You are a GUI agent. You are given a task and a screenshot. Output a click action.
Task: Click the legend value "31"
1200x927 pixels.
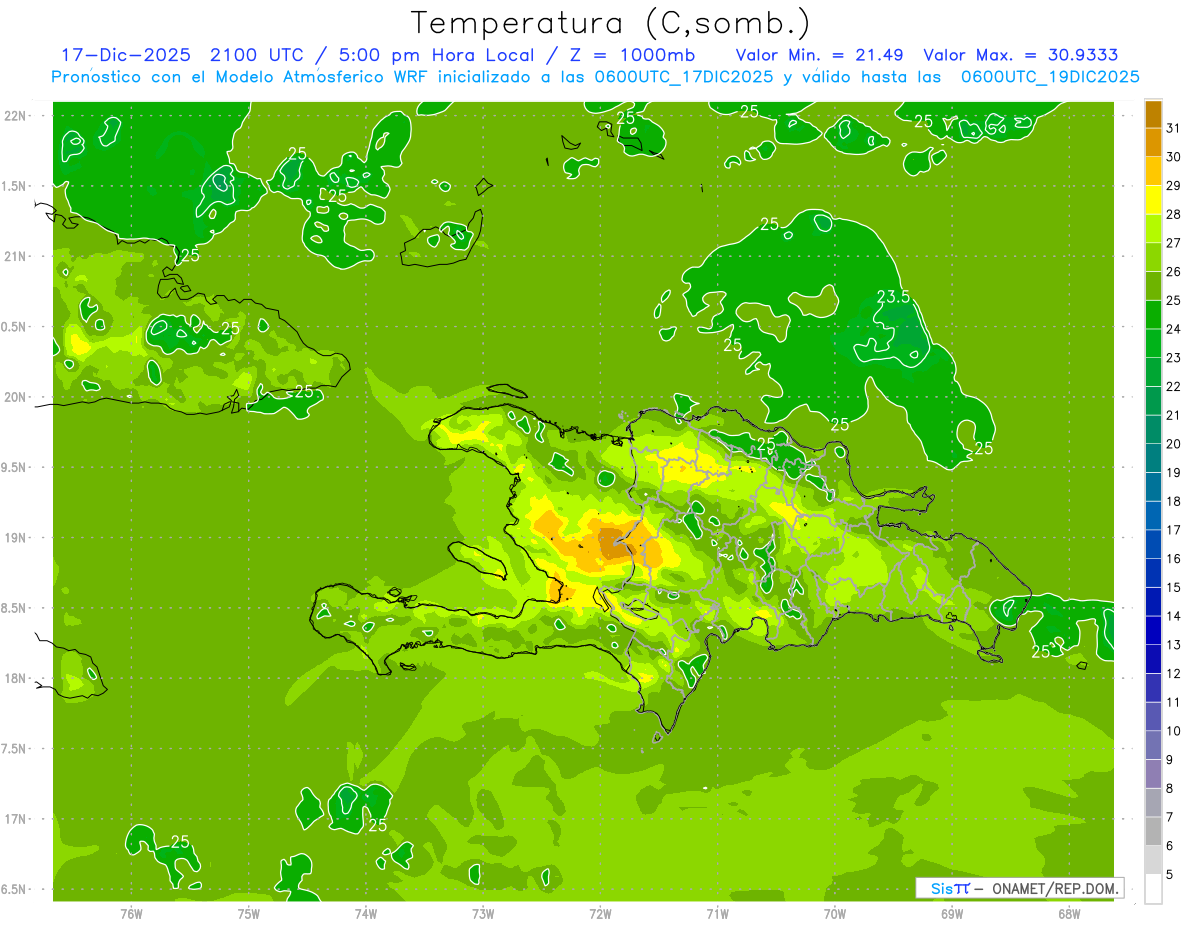[1173, 128]
